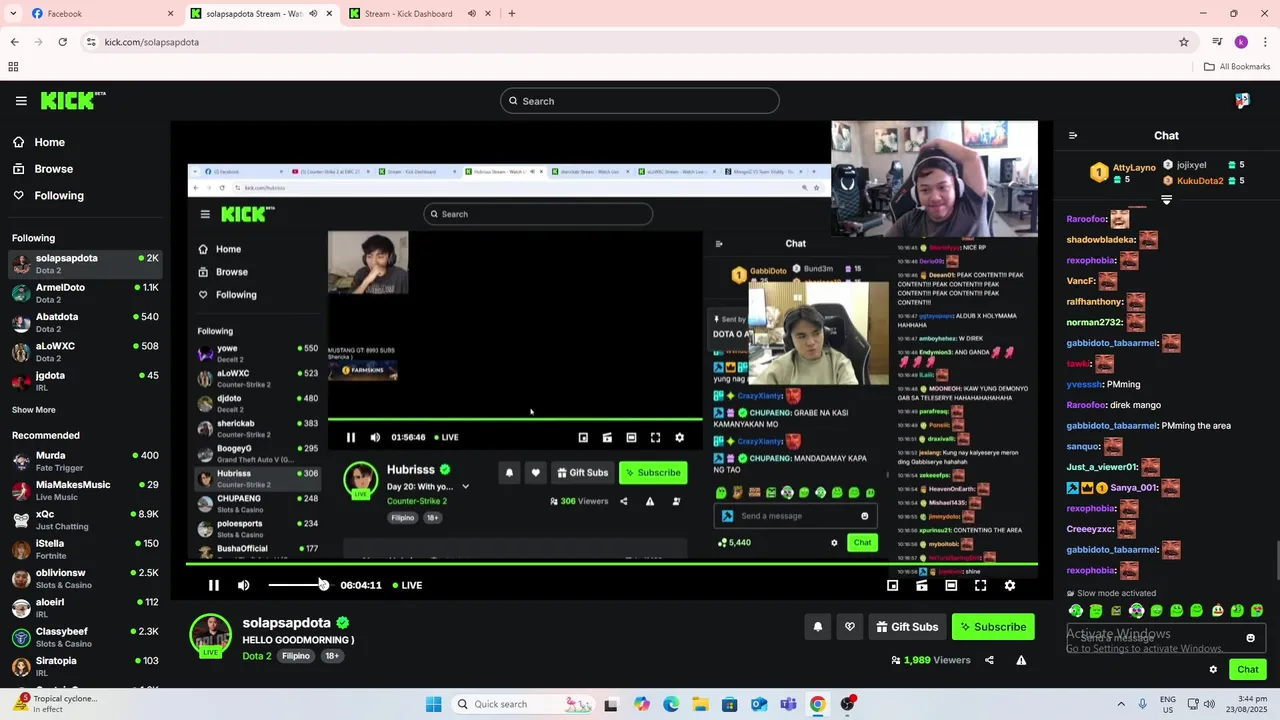
Task: Open aLoWXC channel from Following
Action: click(x=86, y=352)
